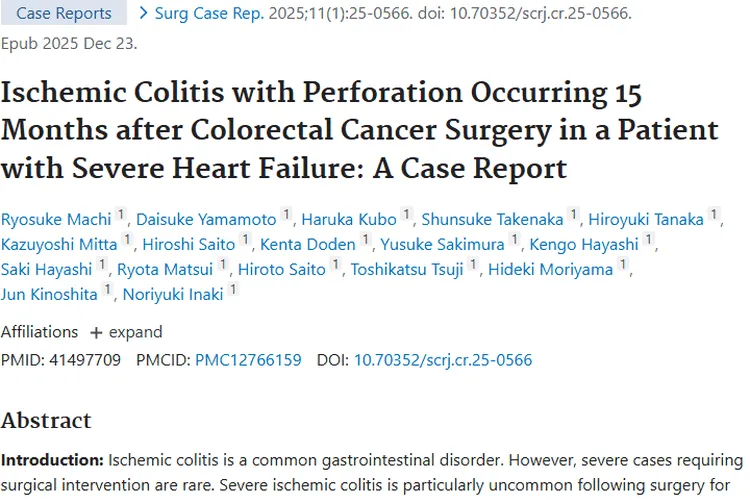Click affiliation superscript after Ryosuke Machi
Viewport: 750px width, 500px height.
point(120,215)
